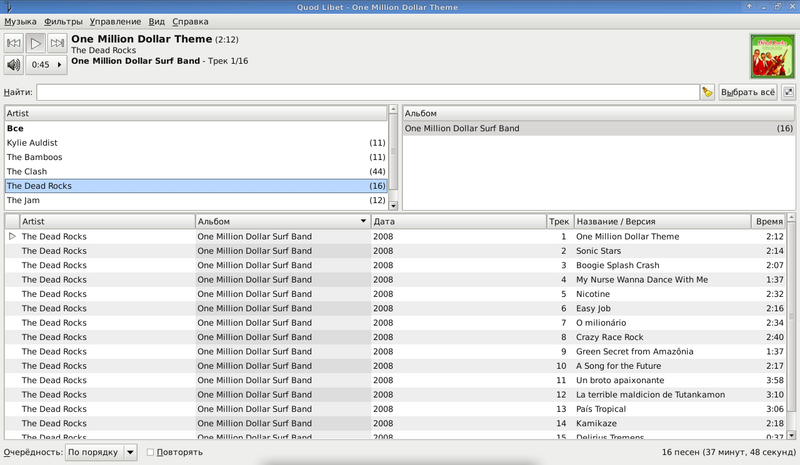This screenshot has height=465, width=800.
Task: Click the artist pane scroll-up arrow
Action: (393, 109)
